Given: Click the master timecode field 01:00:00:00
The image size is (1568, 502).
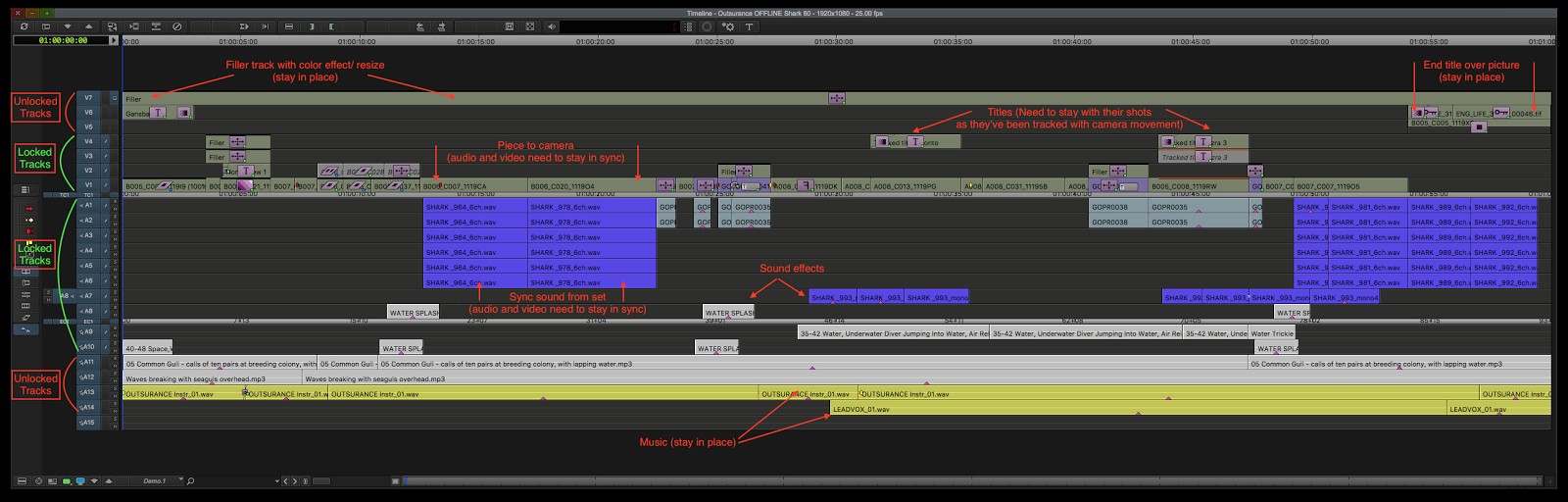Looking at the screenshot, I should coord(63,40).
